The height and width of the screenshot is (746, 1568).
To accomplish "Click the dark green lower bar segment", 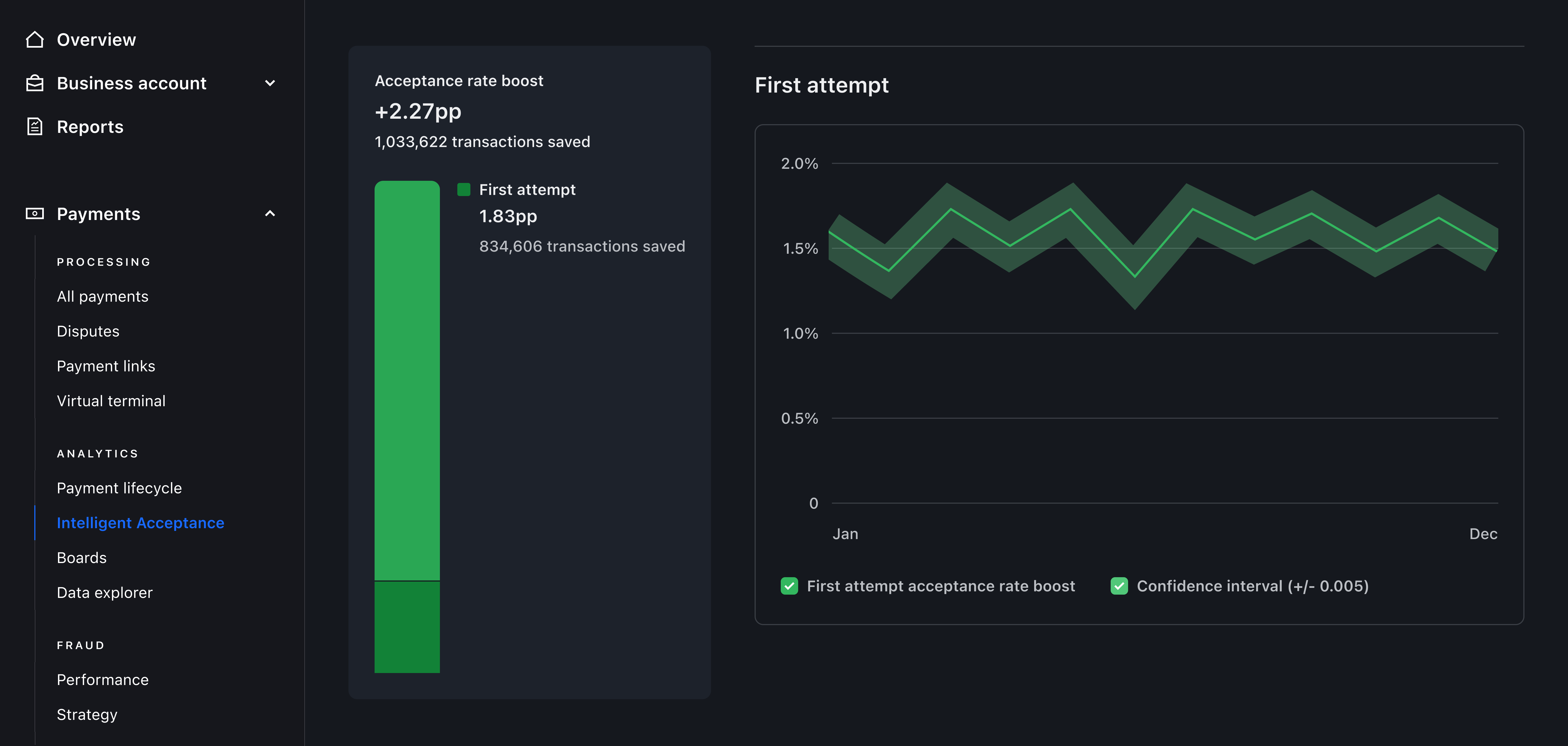I will click(x=407, y=627).
